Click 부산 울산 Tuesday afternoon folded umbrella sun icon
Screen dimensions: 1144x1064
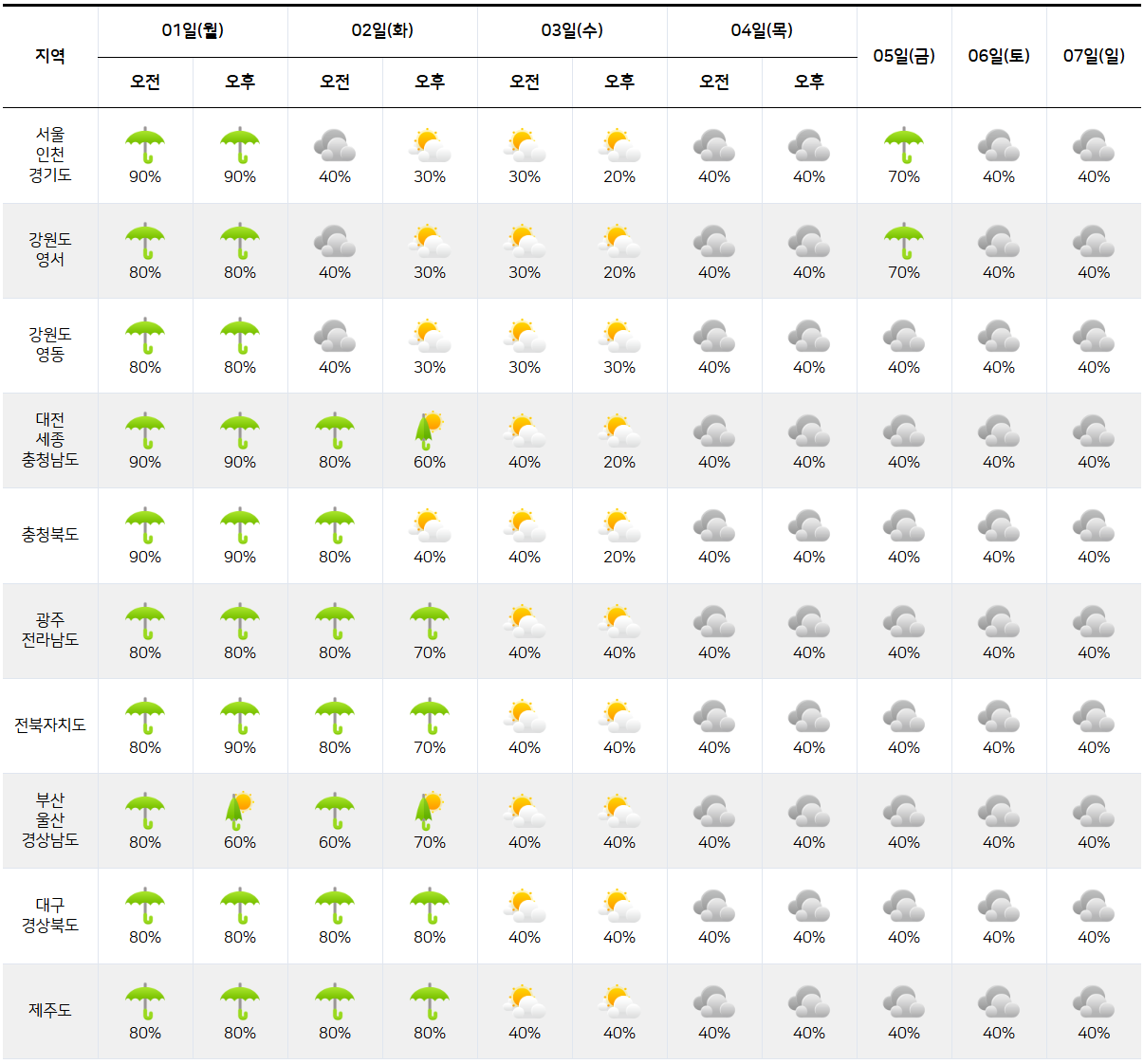click(x=430, y=812)
